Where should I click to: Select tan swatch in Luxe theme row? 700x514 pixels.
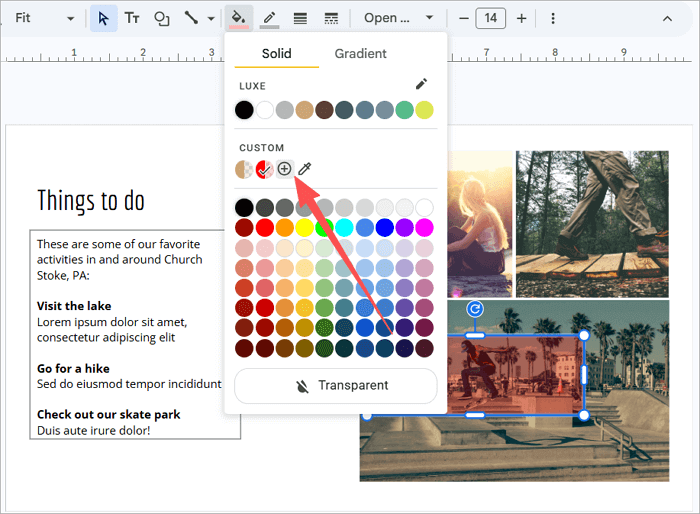[x=304, y=110]
